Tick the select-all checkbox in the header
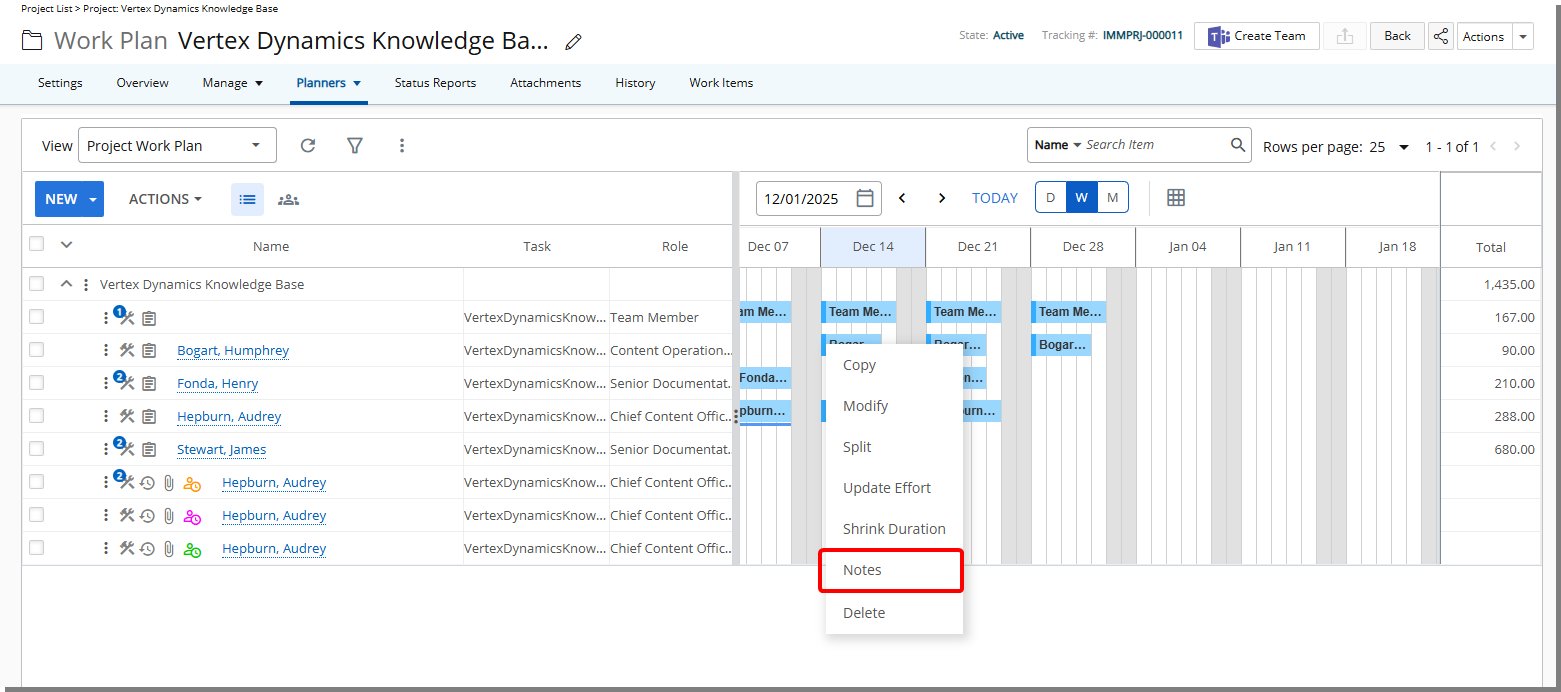 click(x=37, y=244)
